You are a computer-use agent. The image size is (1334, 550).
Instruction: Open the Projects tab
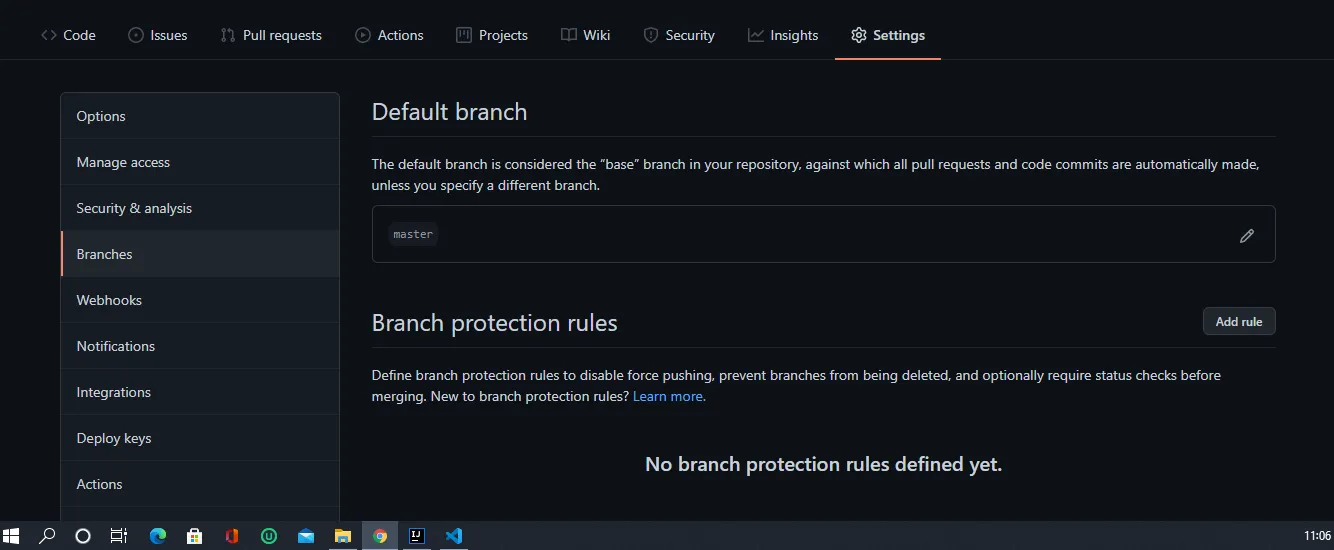coord(491,35)
